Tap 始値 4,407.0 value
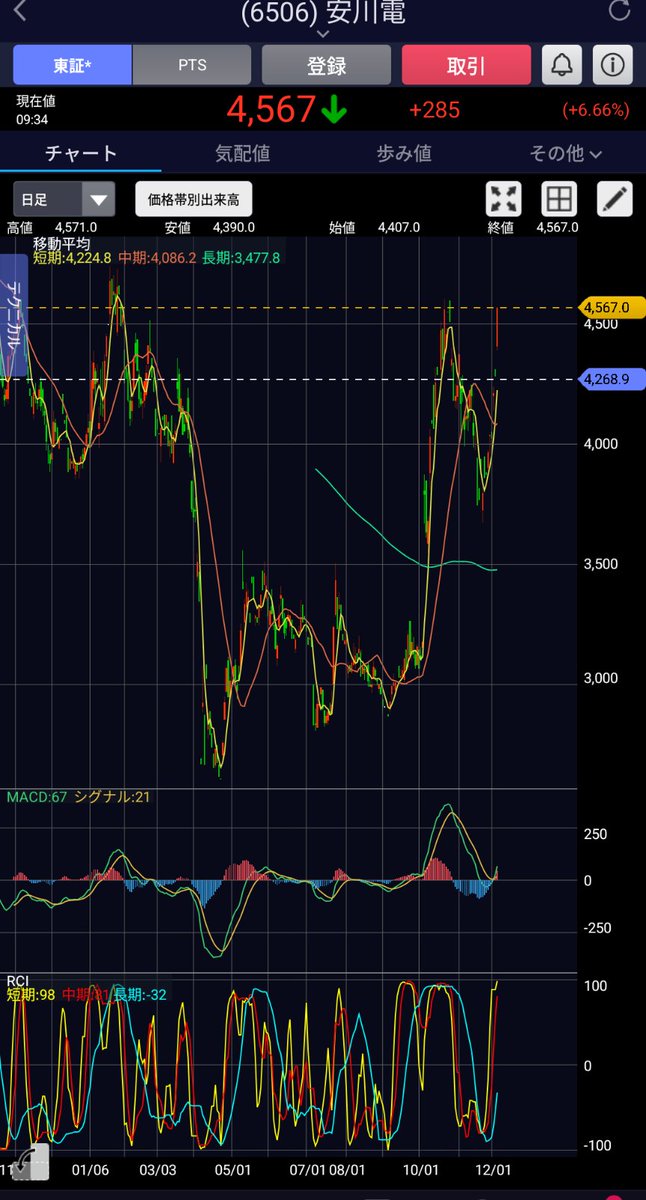 [398, 227]
